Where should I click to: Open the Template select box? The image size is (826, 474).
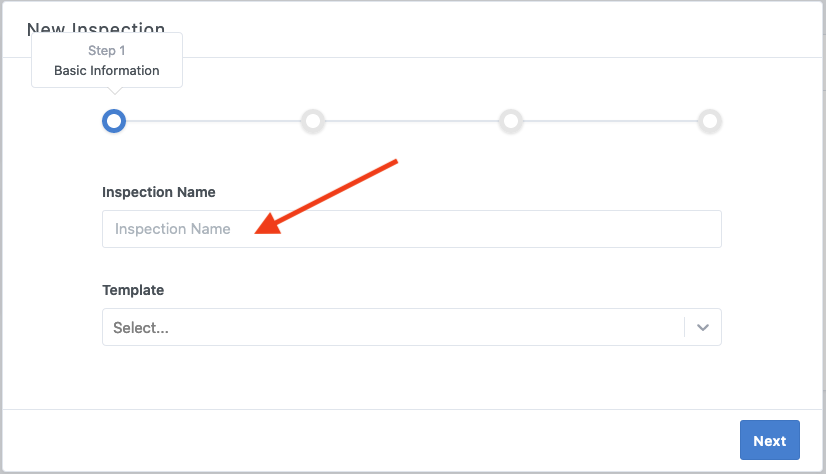click(392, 327)
